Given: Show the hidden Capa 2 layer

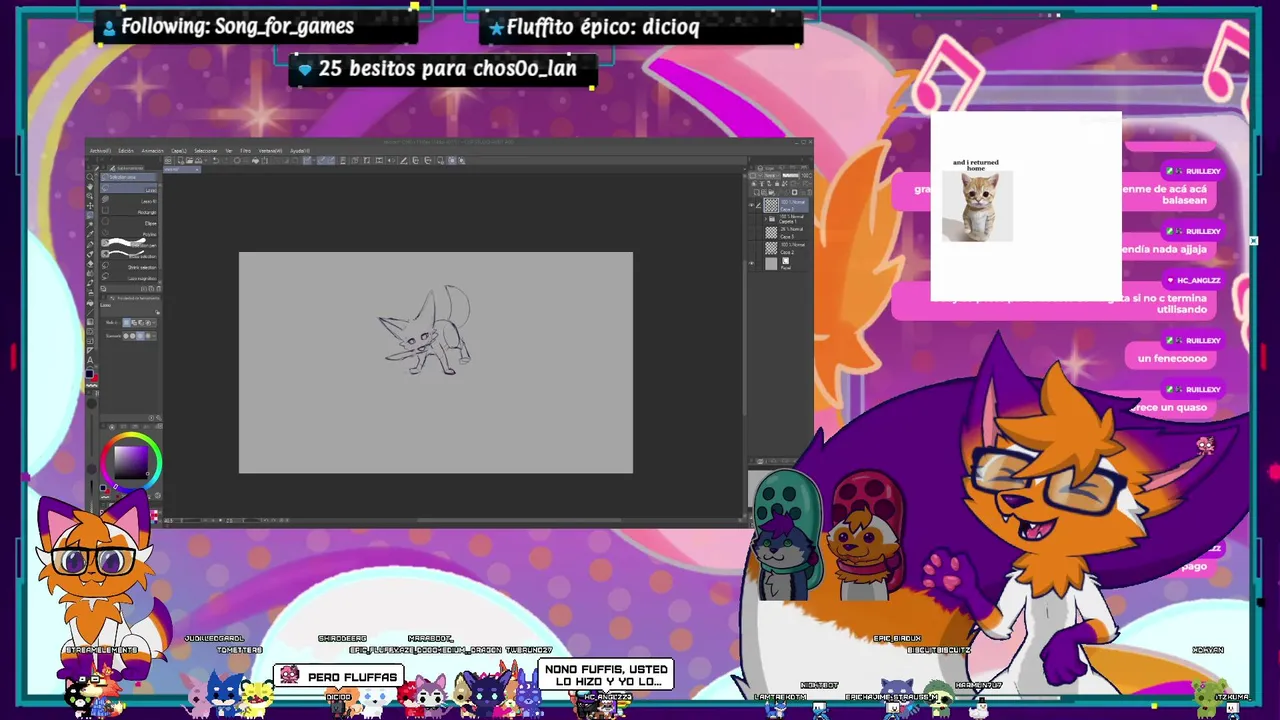Looking at the screenshot, I should click(751, 248).
